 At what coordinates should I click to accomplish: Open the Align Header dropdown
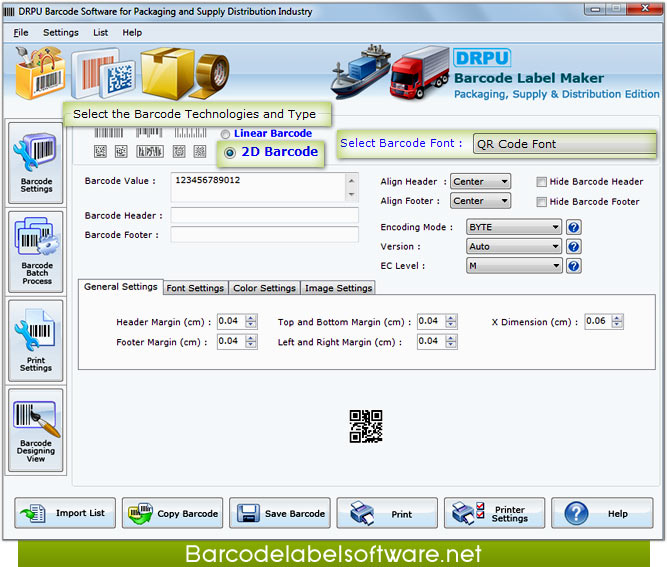pyautogui.click(x=481, y=182)
